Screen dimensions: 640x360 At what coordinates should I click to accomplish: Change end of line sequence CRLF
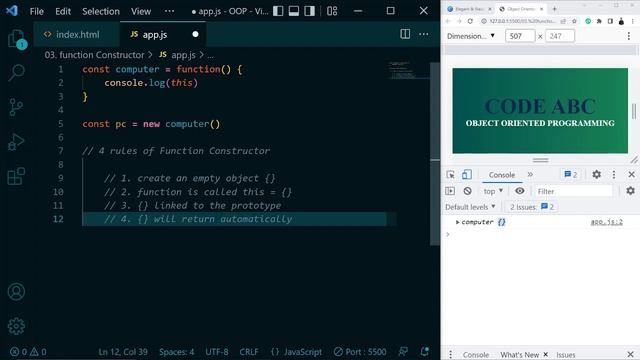pos(249,351)
